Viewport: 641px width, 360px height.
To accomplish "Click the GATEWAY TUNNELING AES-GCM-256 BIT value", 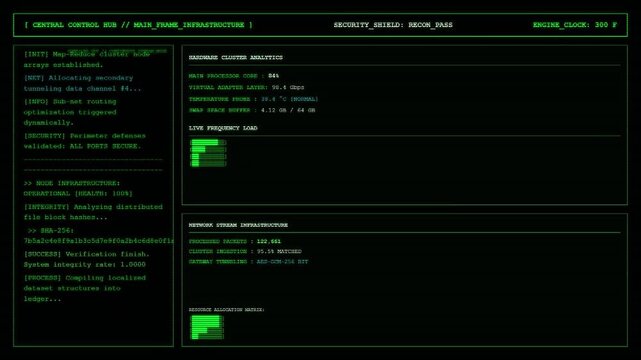I will pyautogui.click(x=282, y=262).
